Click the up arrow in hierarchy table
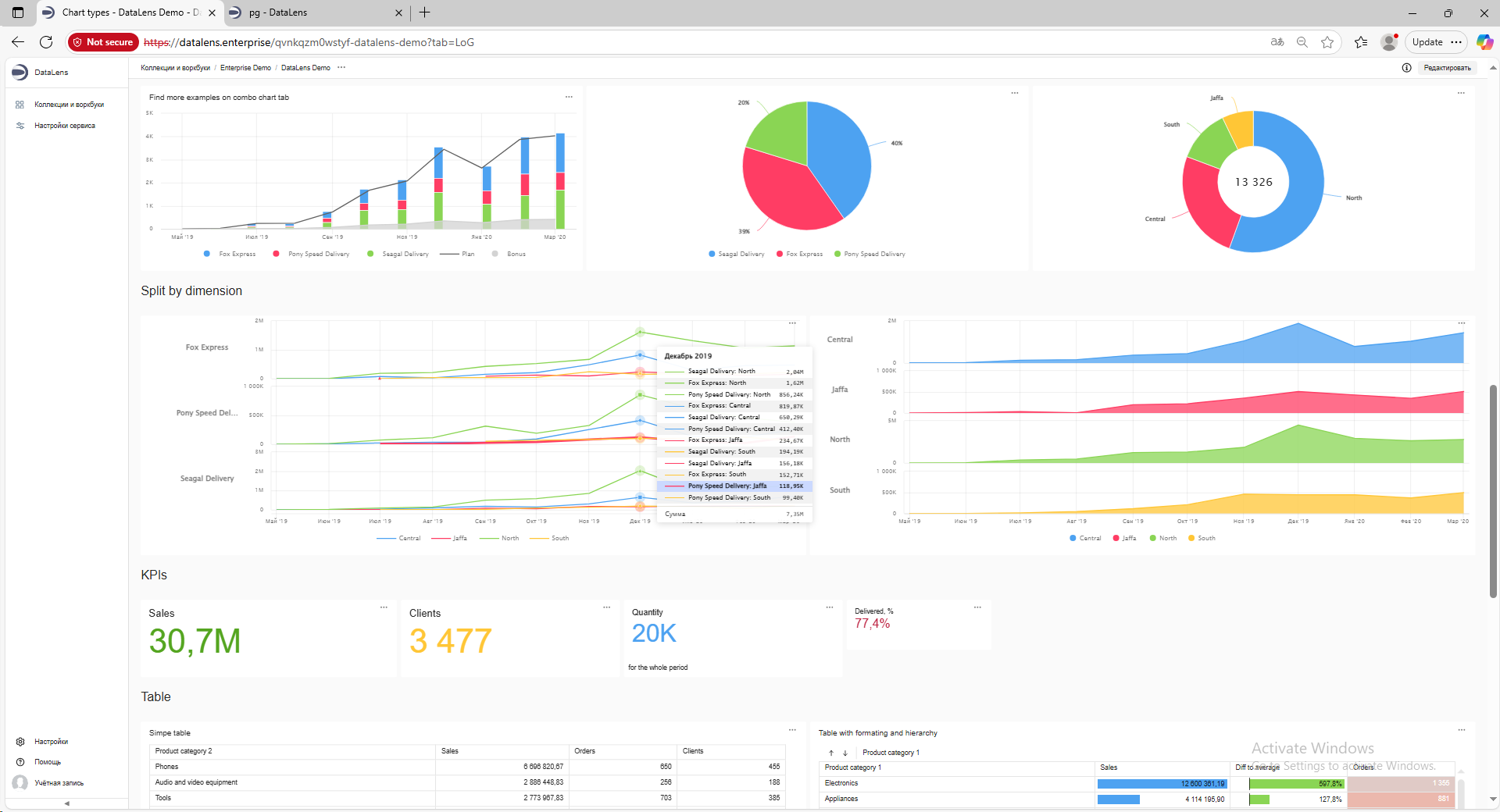This screenshot has height=812, width=1500. click(831, 753)
